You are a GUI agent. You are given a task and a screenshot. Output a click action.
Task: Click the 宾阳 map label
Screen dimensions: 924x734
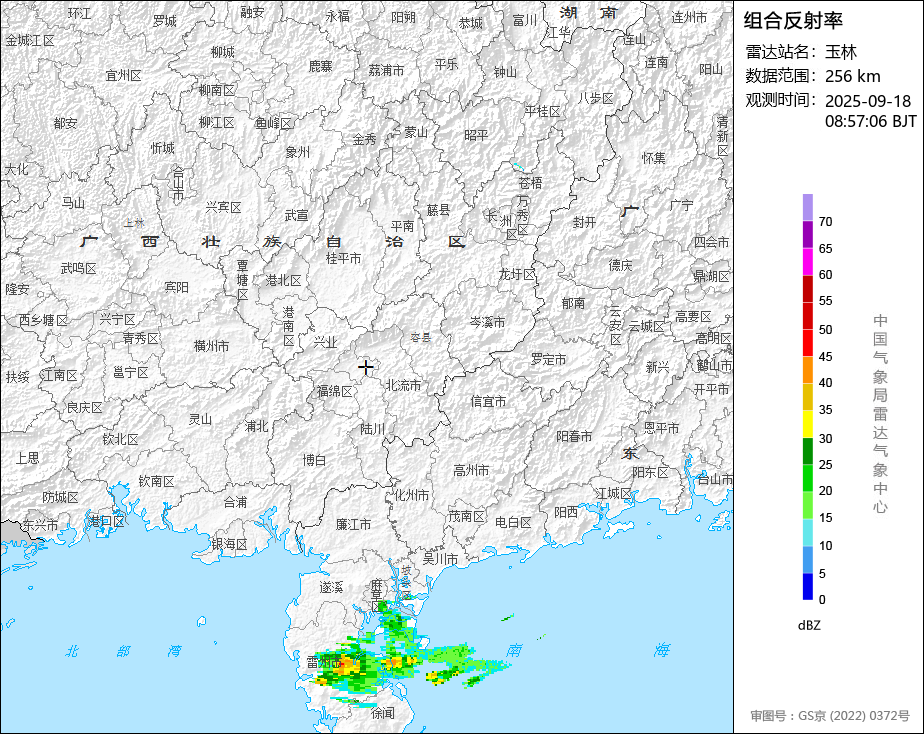pos(177,287)
